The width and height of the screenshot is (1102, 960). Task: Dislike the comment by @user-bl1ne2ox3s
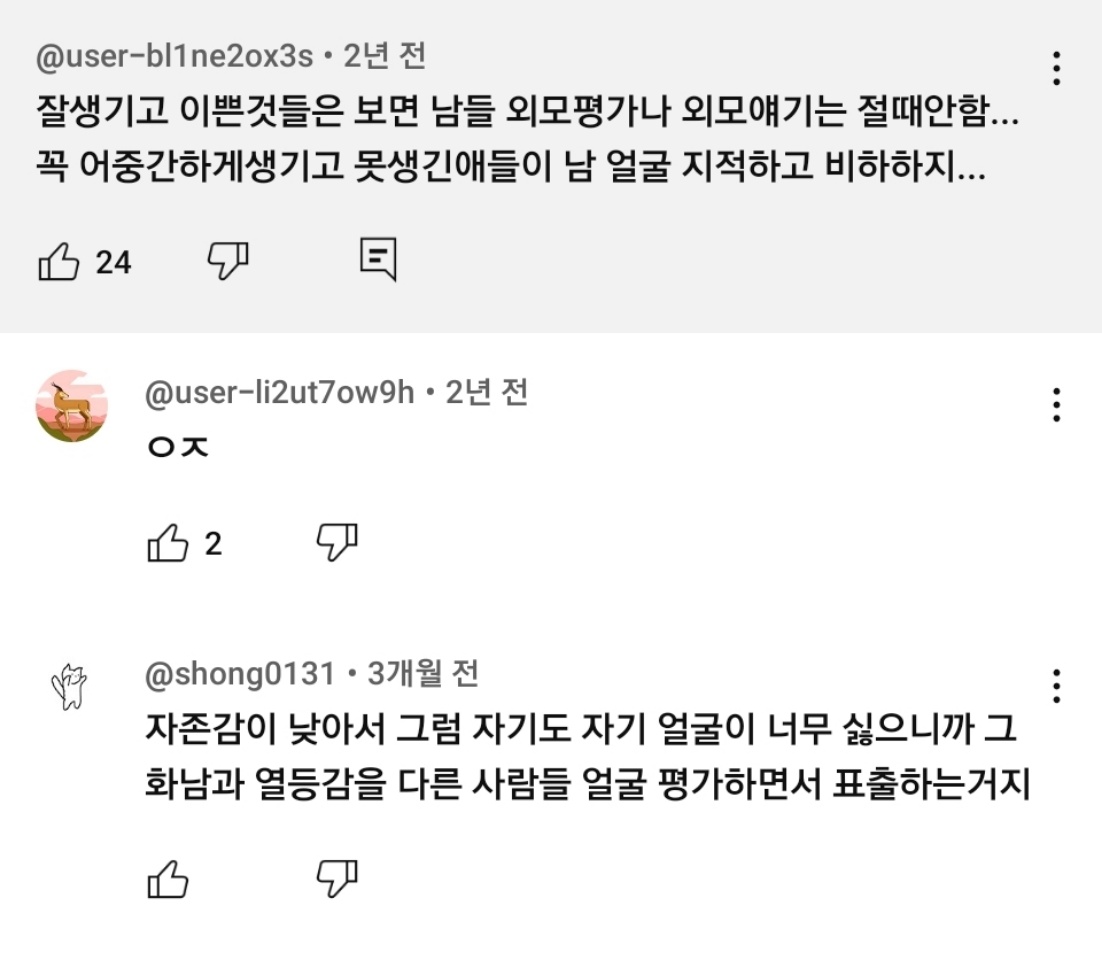click(x=227, y=261)
